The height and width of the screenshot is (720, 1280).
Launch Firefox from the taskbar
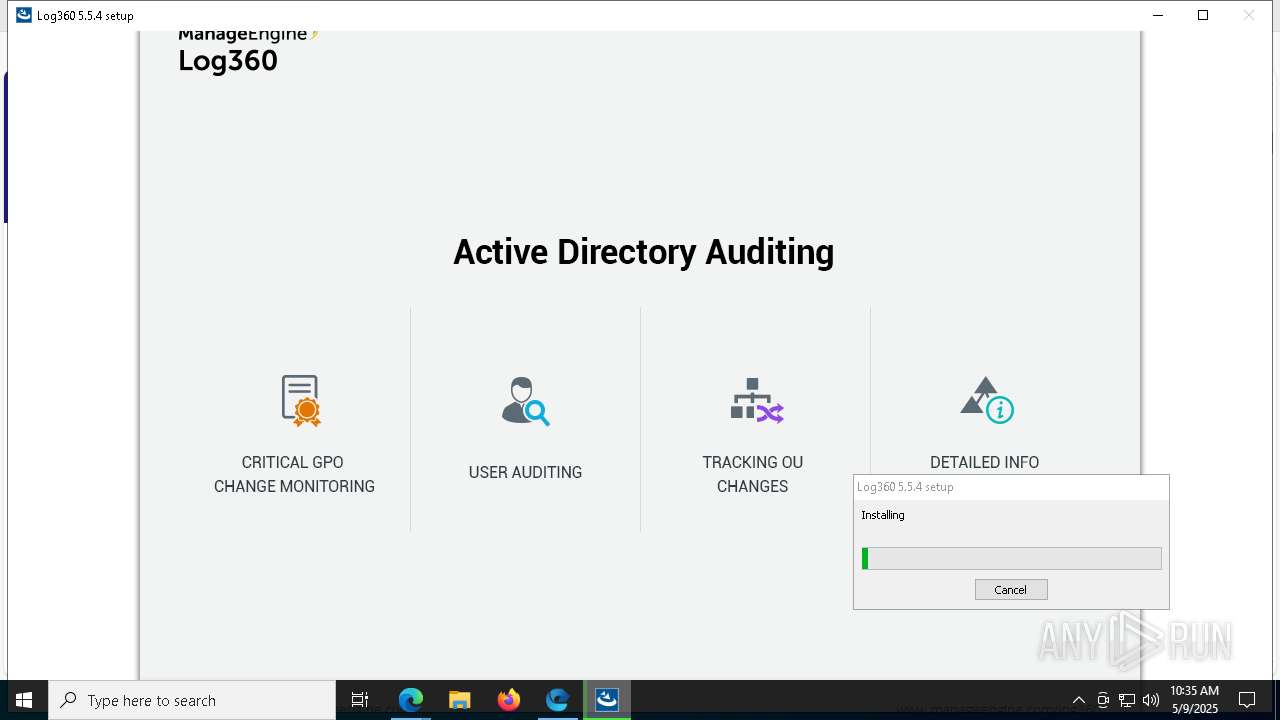pos(509,700)
